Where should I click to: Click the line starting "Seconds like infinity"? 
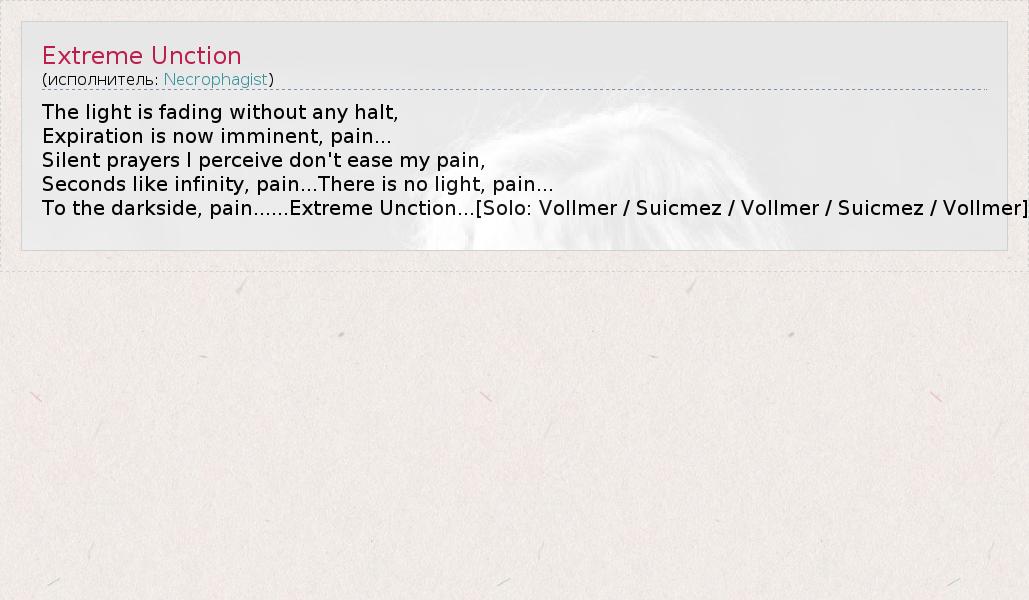(297, 184)
